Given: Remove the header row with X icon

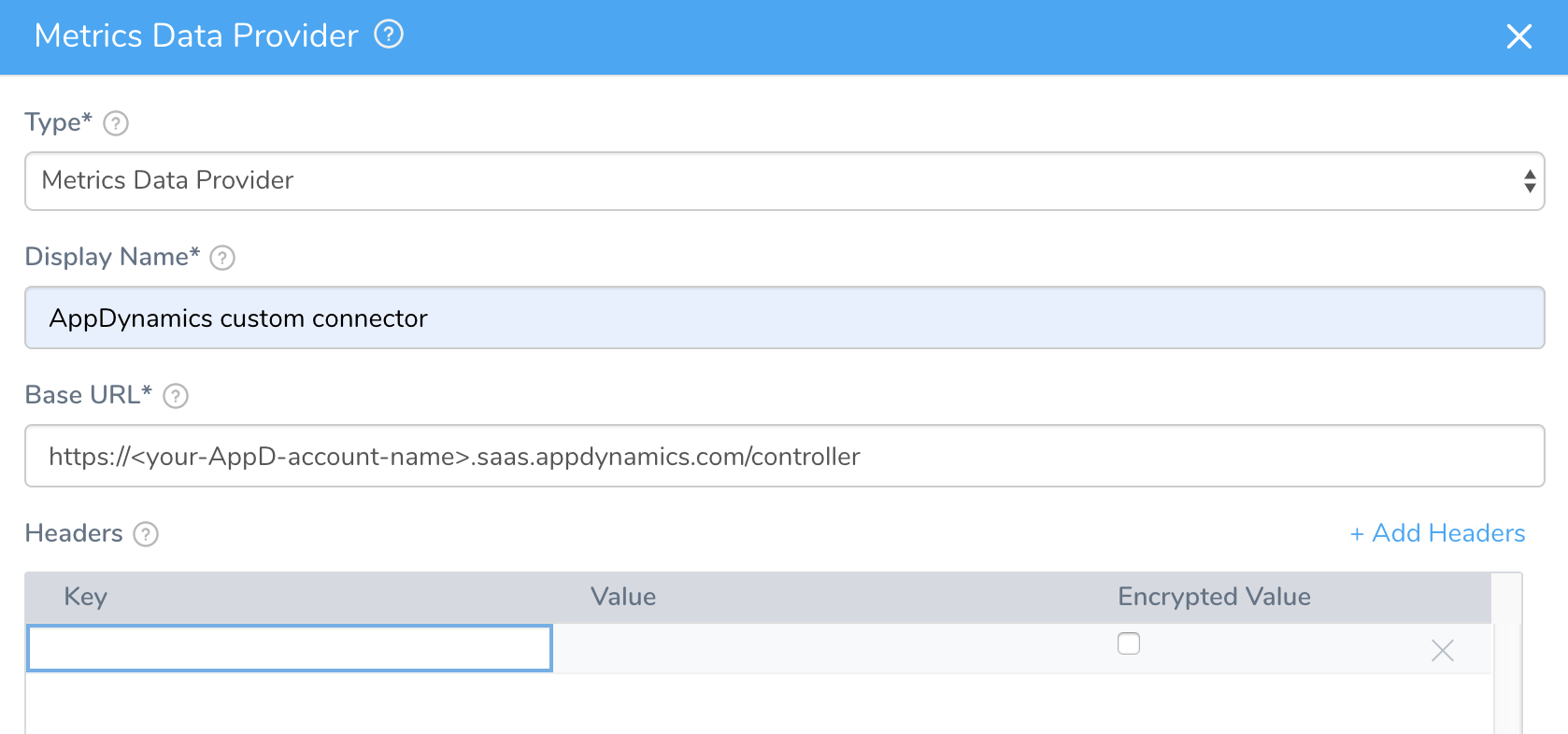Looking at the screenshot, I should coord(1442,651).
